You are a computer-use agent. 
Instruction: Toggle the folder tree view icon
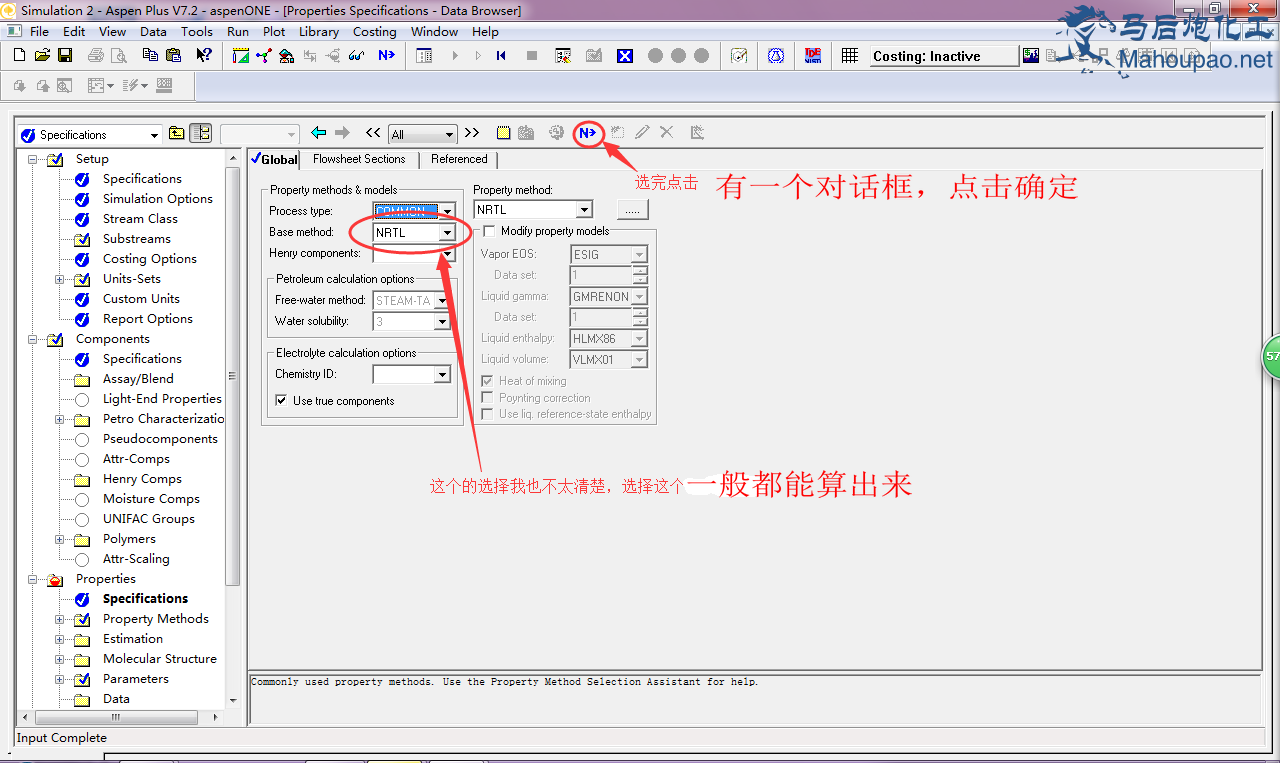(200, 133)
